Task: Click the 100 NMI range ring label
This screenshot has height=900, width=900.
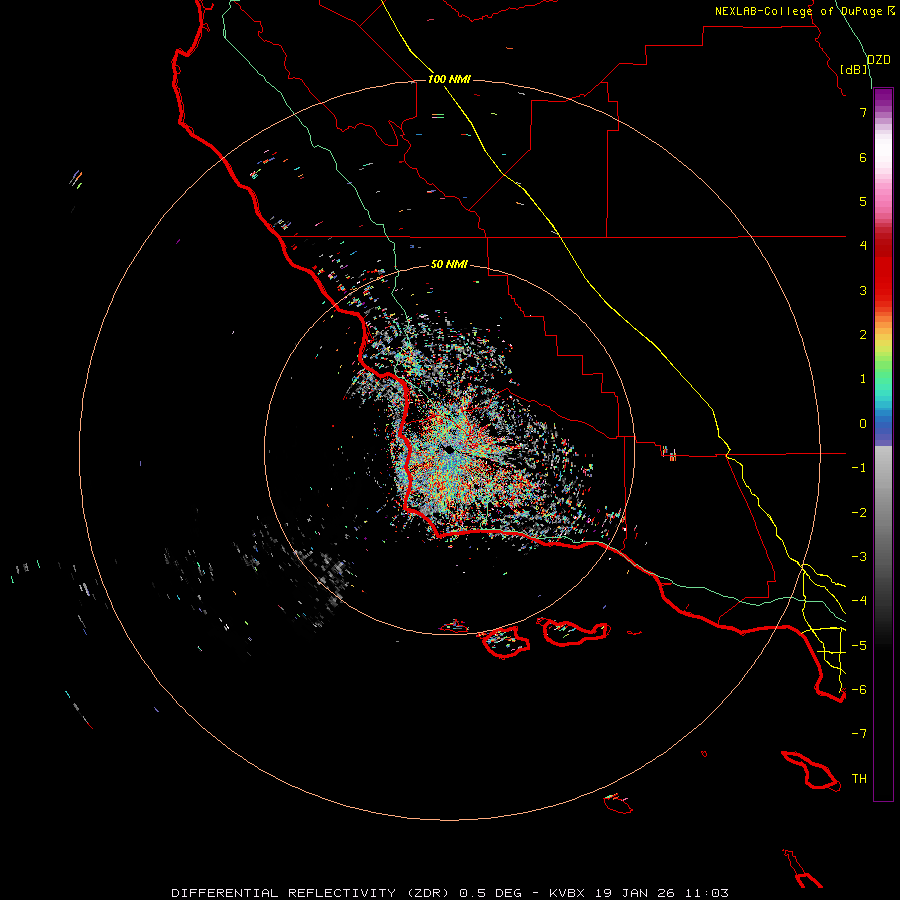Action: (449, 79)
